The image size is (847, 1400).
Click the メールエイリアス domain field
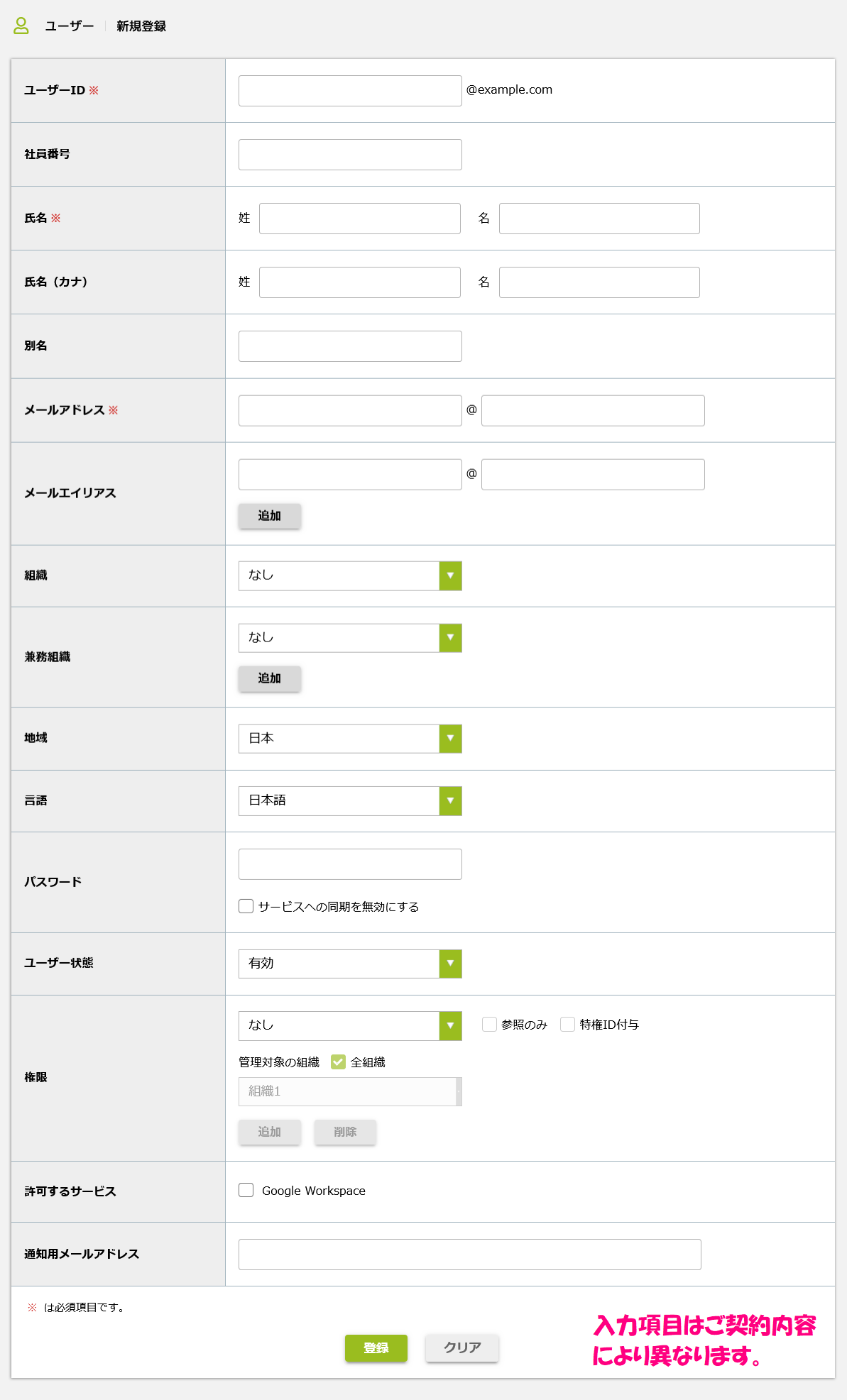(593, 475)
